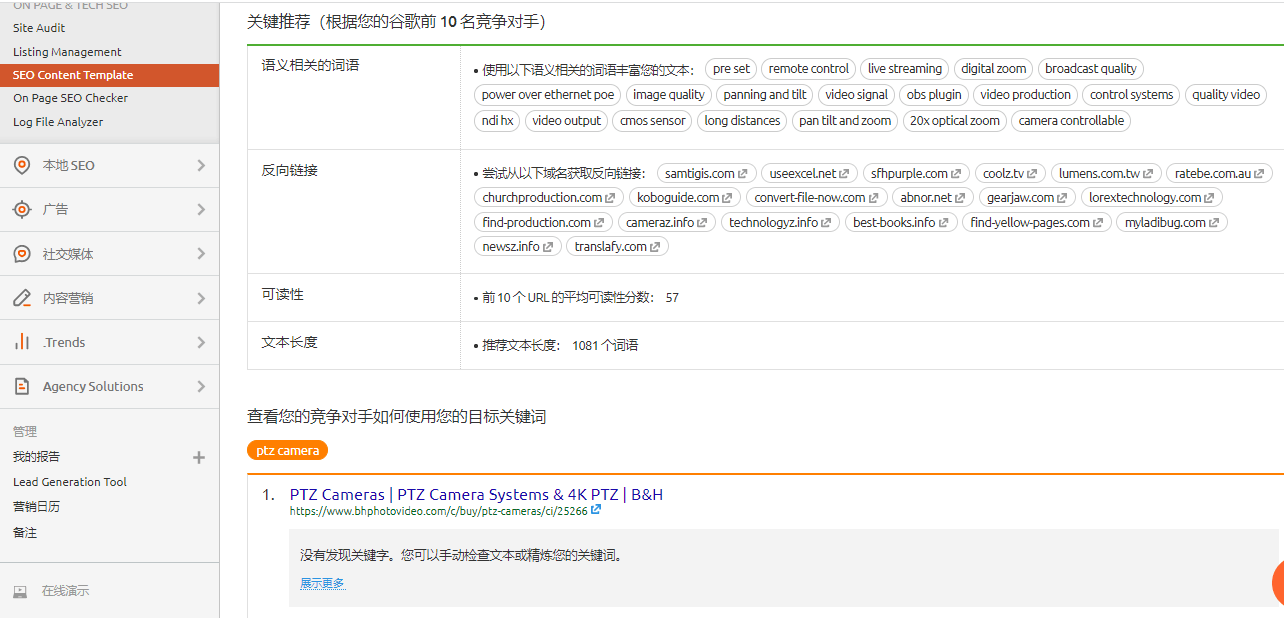Image resolution: width=1284 pixels, height=618 pixels.
Task: Open newsz.info external link icon
Action: tap(548, 246)
